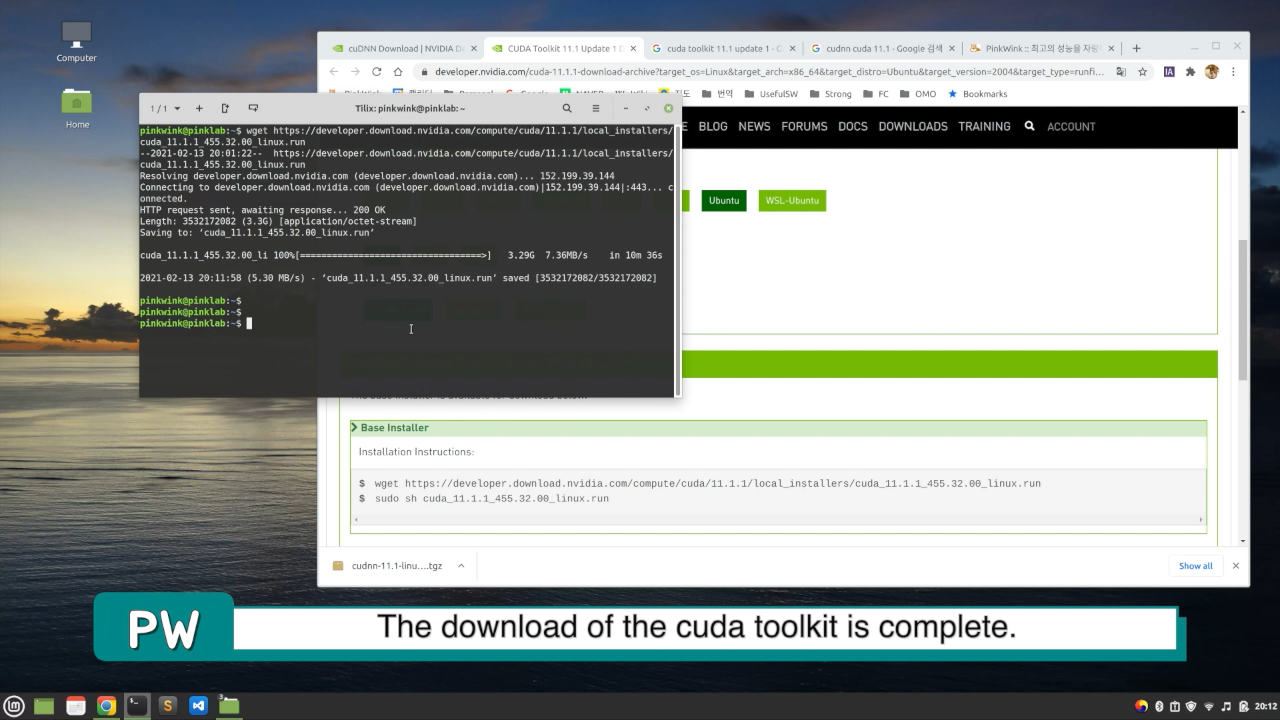
Task: Click the wget command line in installer instructions
Action: [x=707, y=483]
